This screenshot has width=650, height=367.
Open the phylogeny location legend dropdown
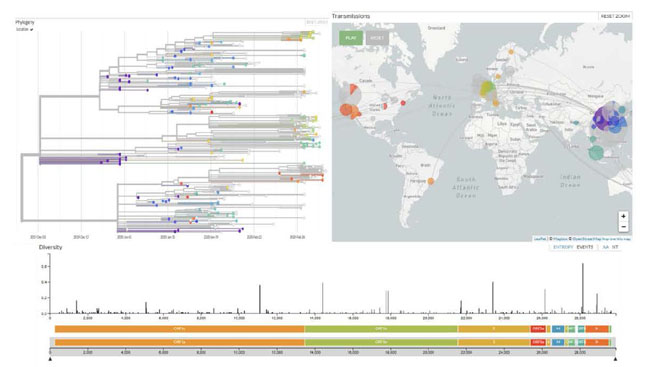tap(24, 29)
